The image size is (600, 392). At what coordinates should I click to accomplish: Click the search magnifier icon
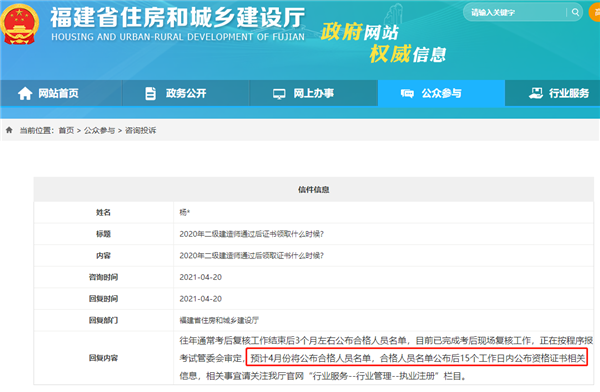point(575,12)
